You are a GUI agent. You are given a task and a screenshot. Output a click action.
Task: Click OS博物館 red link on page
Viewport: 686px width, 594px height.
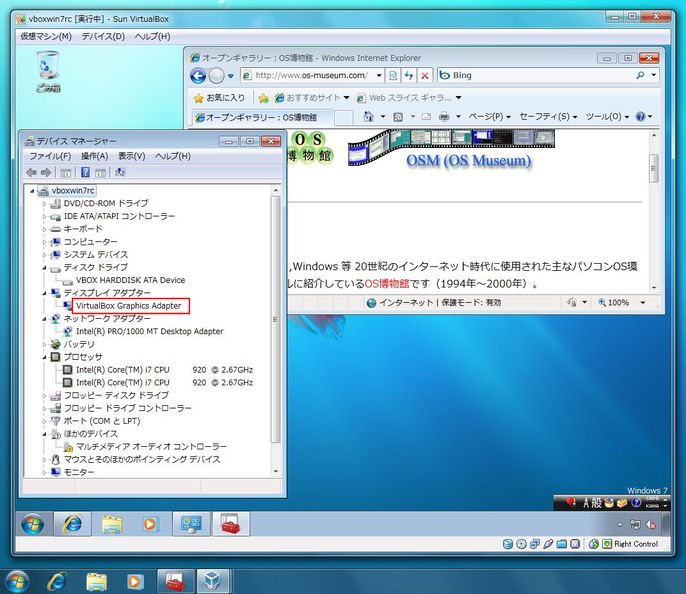pos(387,284)
